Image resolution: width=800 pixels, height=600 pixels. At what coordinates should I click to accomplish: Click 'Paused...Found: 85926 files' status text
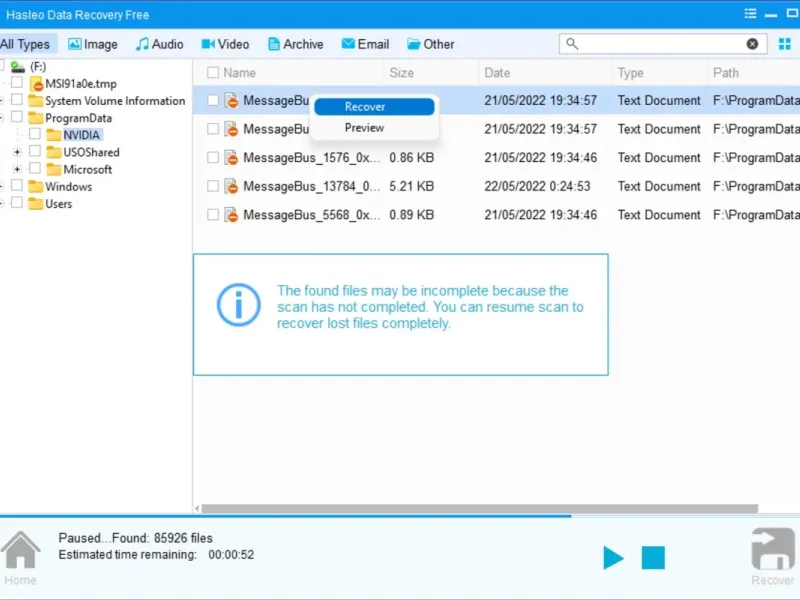coord(135,538)
